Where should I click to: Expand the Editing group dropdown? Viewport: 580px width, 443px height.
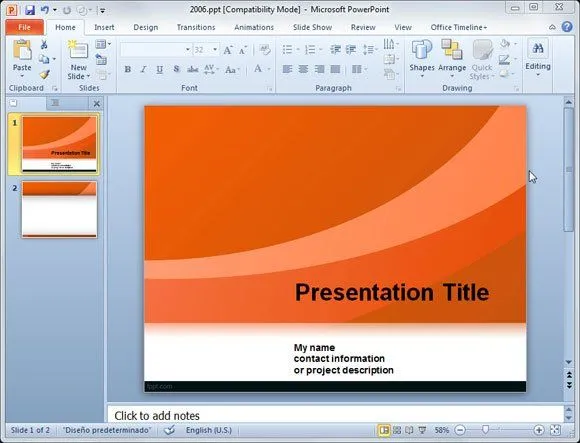pos(538,75)
